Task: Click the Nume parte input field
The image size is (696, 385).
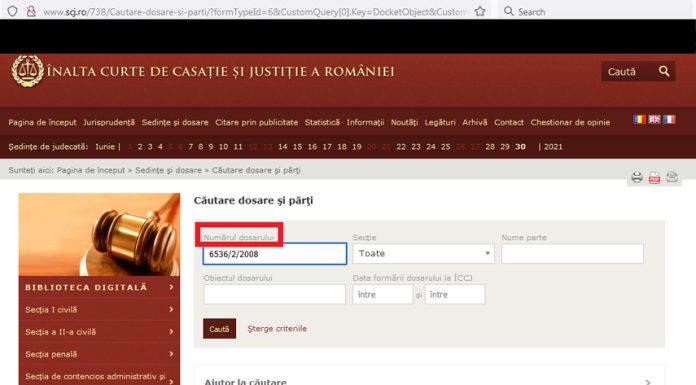Action: pyautogui.click(x=572, y=254)
